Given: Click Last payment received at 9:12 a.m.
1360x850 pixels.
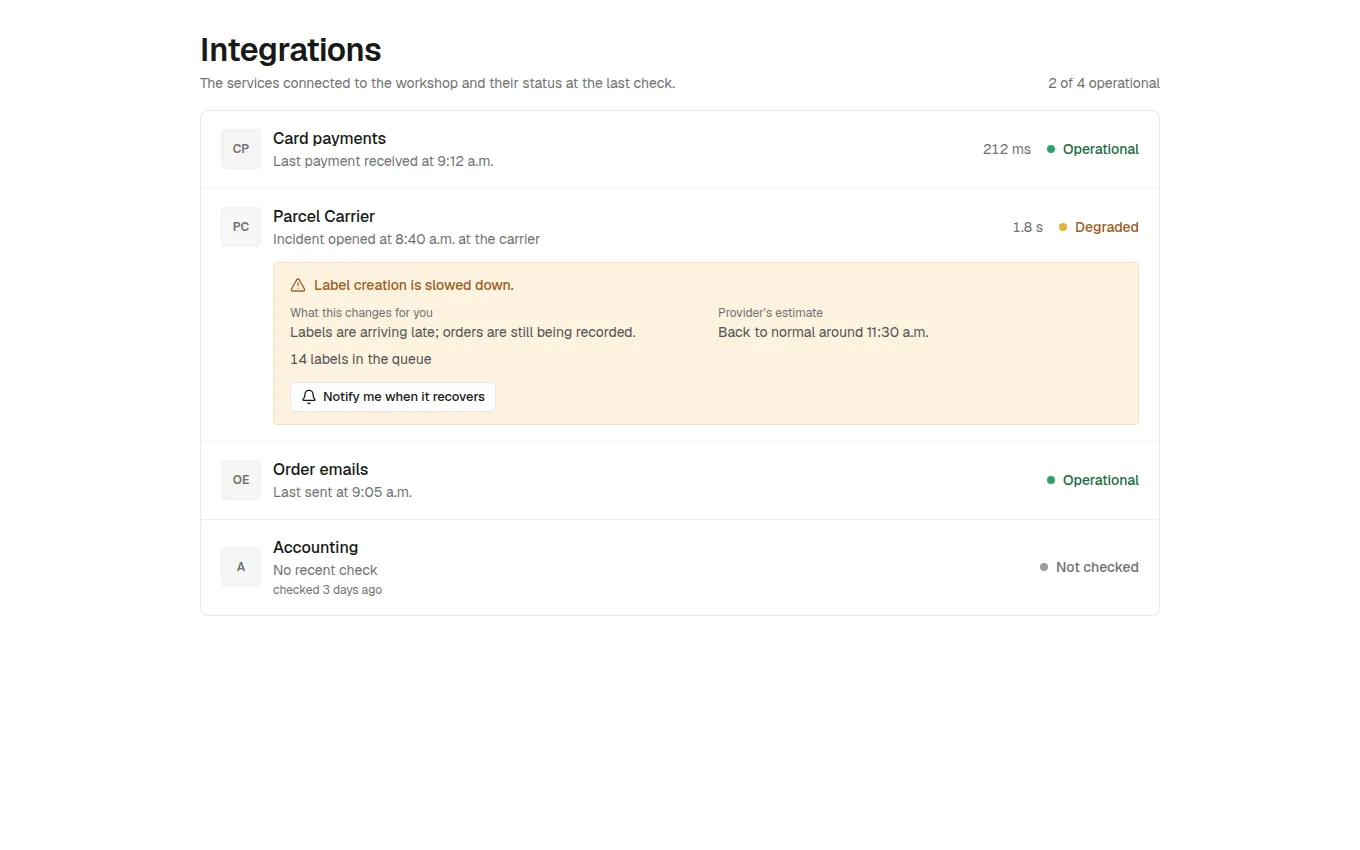Looking at the screenshot, I should tap(383, 161).
